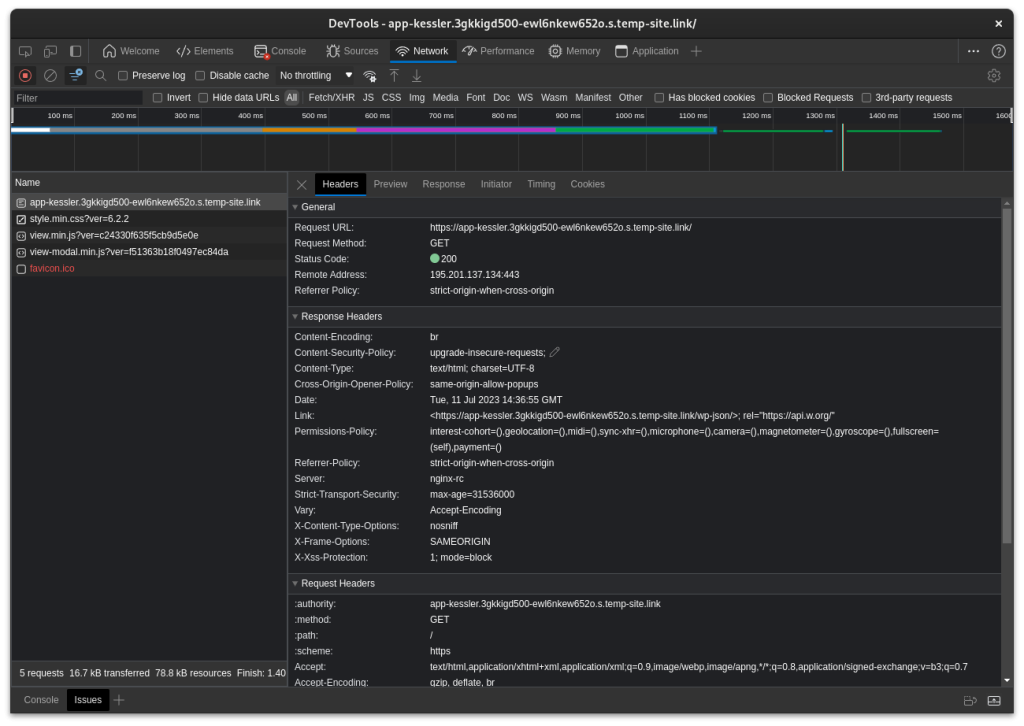Toggle the inspect element picker icon

pos(25,51)
